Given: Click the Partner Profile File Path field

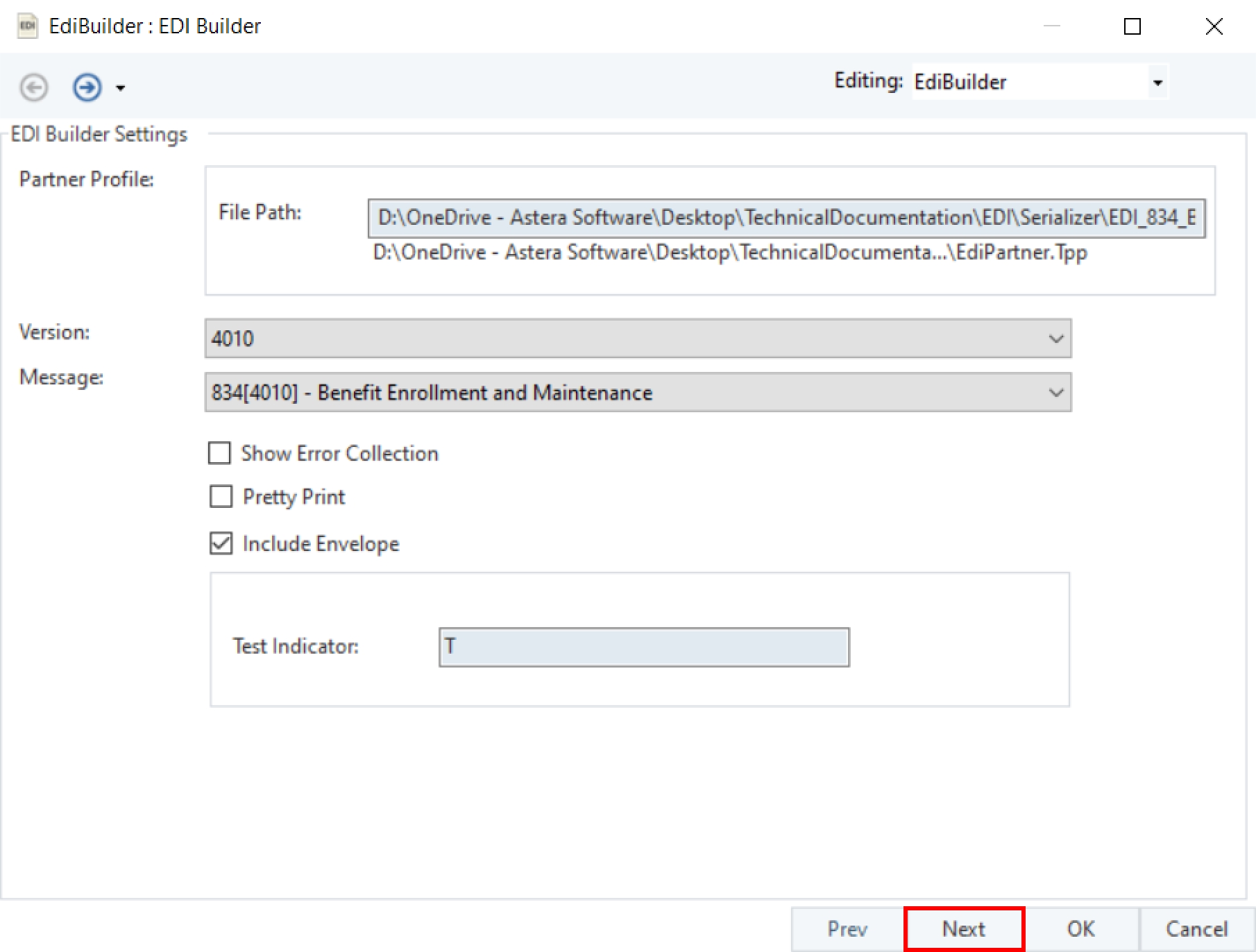Looking at the screenshot, I should pos(786,218).
